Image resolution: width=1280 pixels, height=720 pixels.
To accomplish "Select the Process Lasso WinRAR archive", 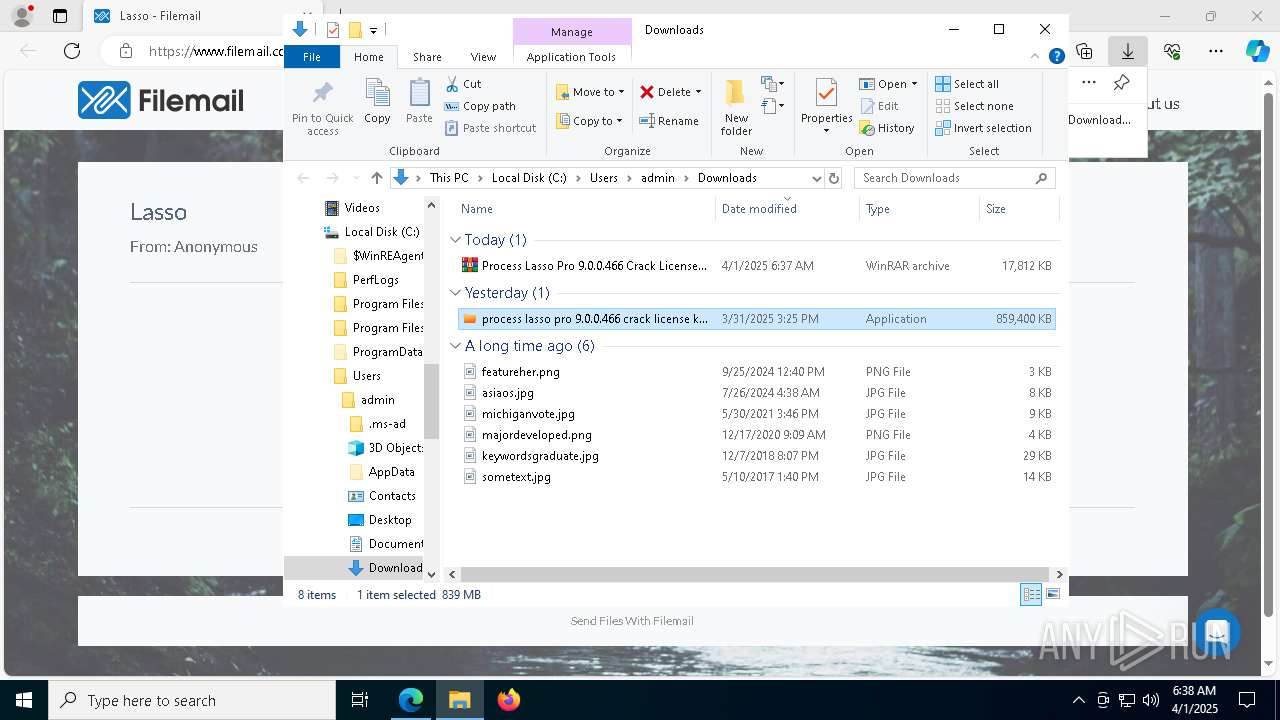I will click(756, 266).
